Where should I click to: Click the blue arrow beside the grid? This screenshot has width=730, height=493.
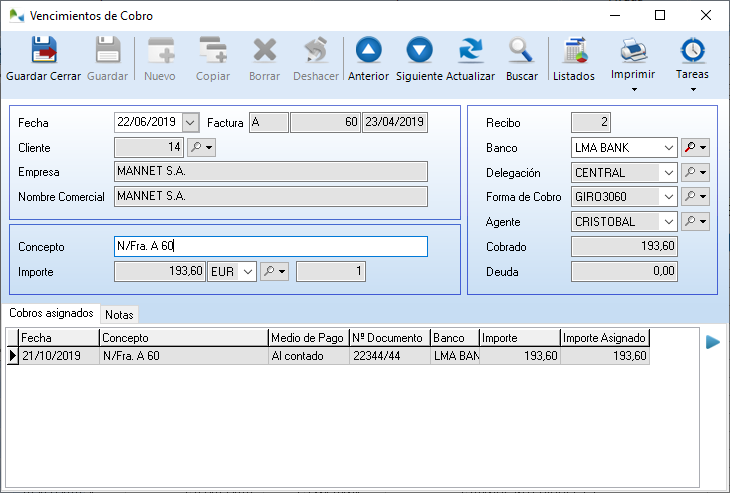point(713,342)
